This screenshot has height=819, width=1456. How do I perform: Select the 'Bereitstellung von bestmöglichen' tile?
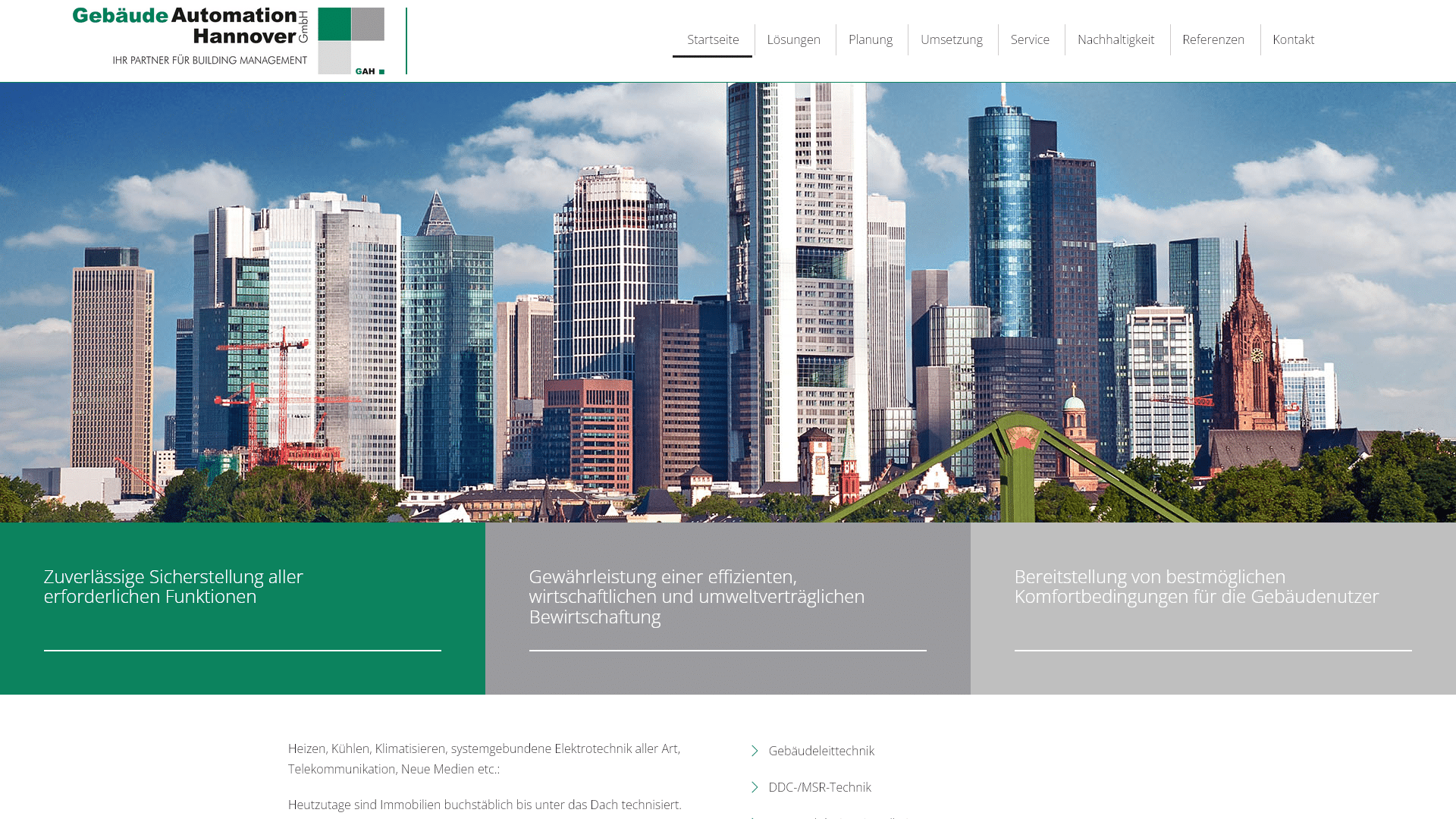coord(1213,608)
